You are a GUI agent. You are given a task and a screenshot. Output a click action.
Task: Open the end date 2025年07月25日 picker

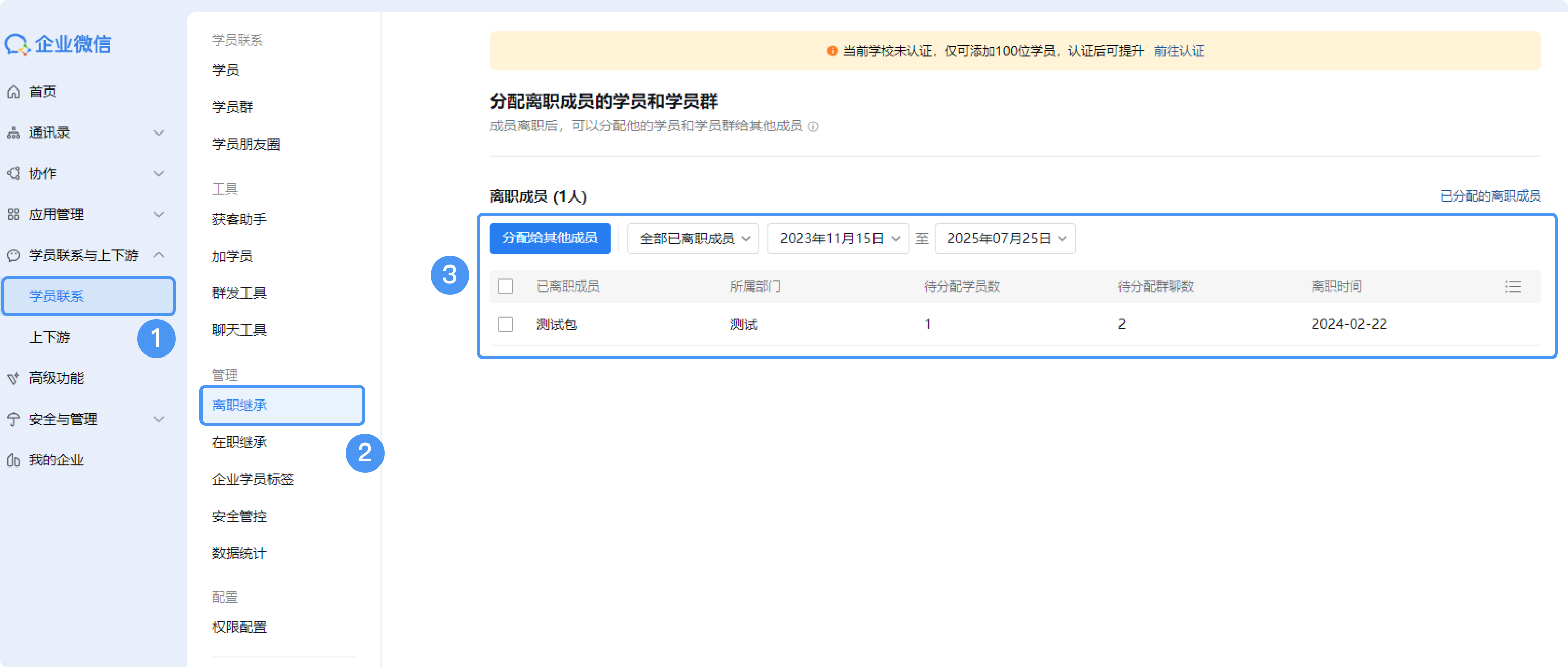pyautogui.click(x=1005, y=238)
